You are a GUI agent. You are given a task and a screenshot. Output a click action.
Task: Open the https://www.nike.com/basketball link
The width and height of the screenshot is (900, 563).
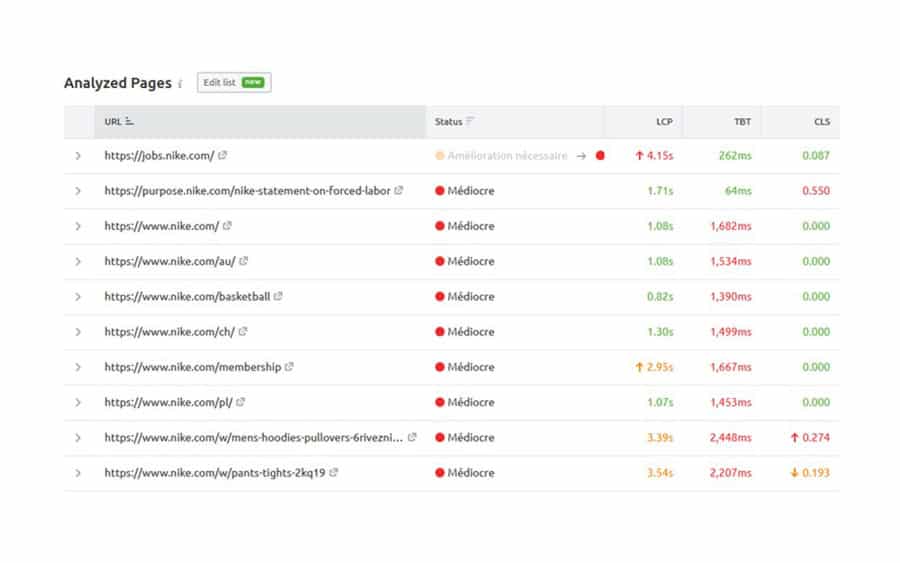coord(187,297)
